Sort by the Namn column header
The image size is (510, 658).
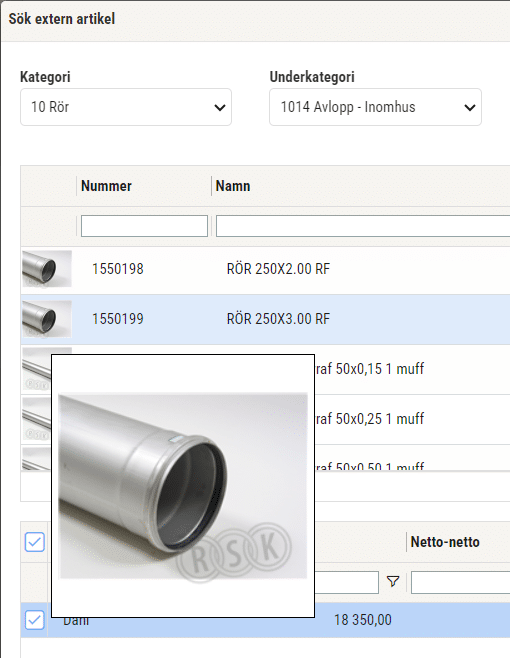(x=233, y=186)
